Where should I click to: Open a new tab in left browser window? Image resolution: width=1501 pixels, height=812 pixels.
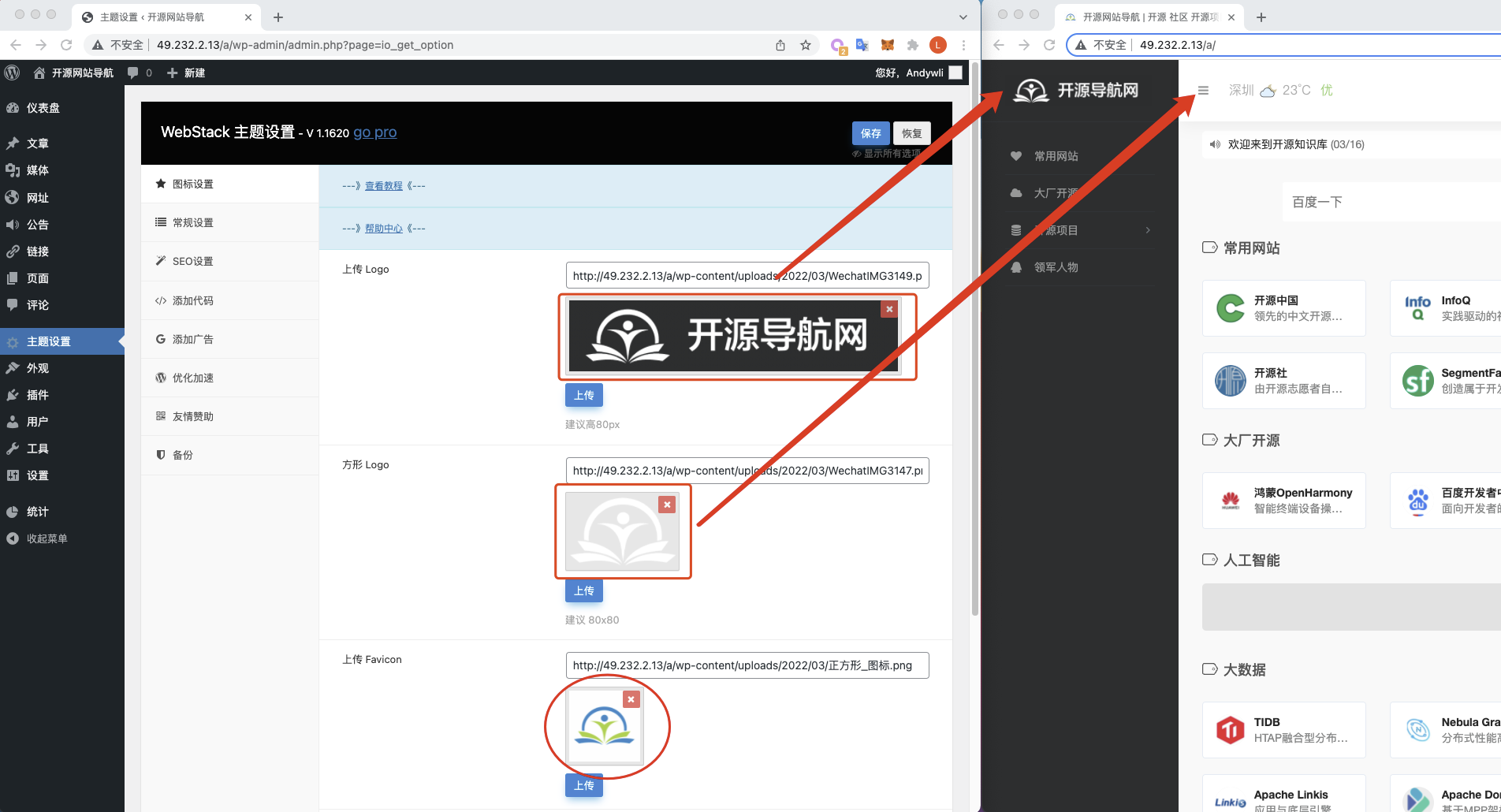tap(278, 17)
